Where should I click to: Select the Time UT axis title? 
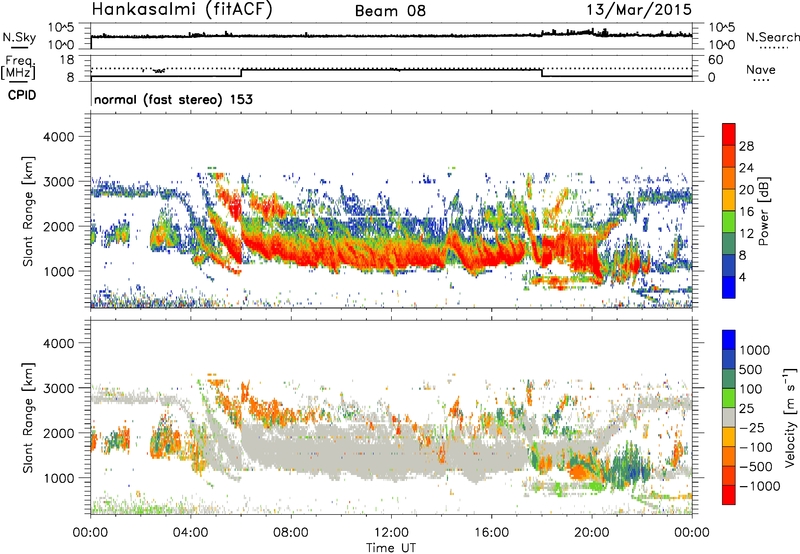point(391,547)
